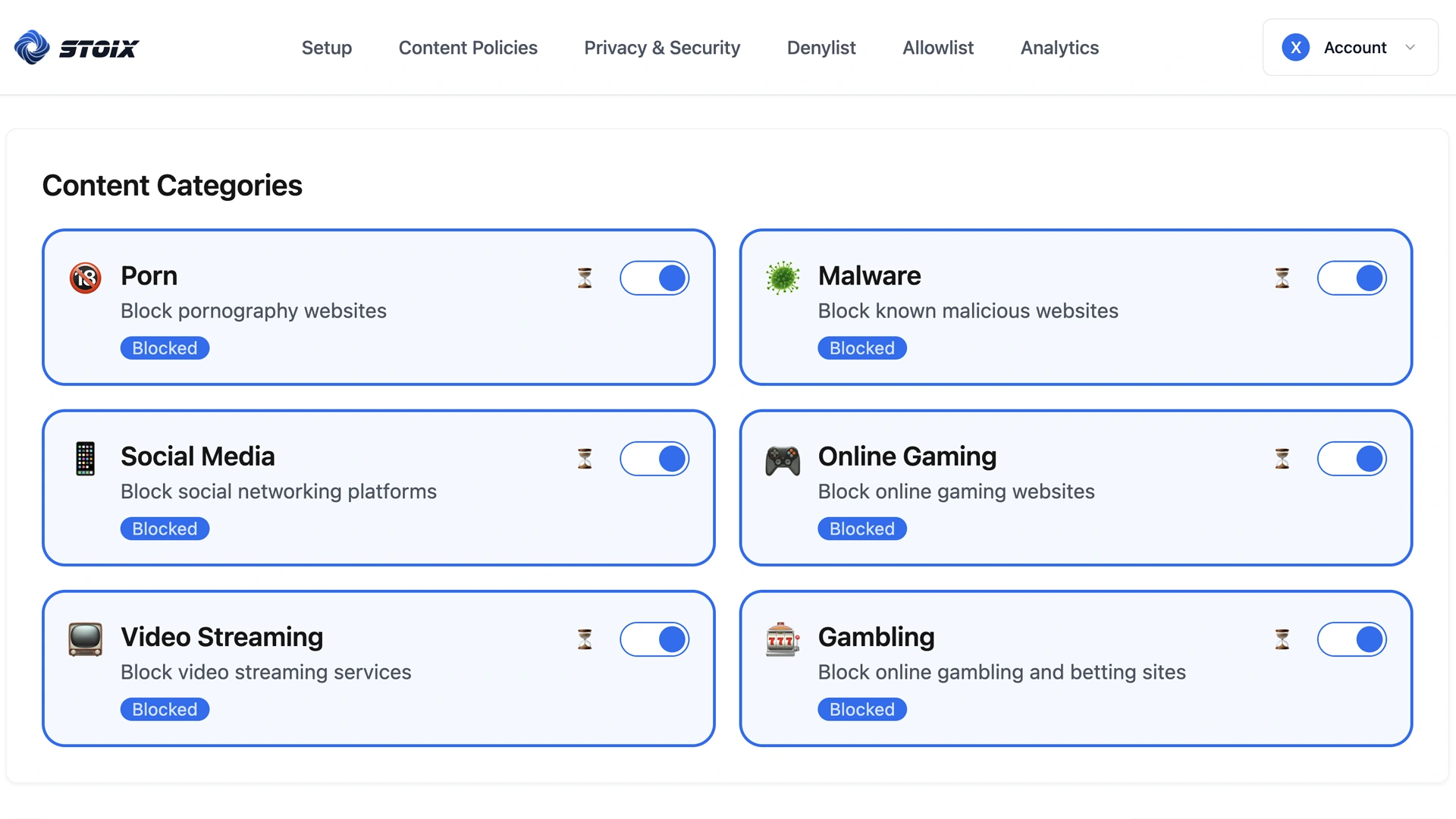Click the STOIX logo

75,47
